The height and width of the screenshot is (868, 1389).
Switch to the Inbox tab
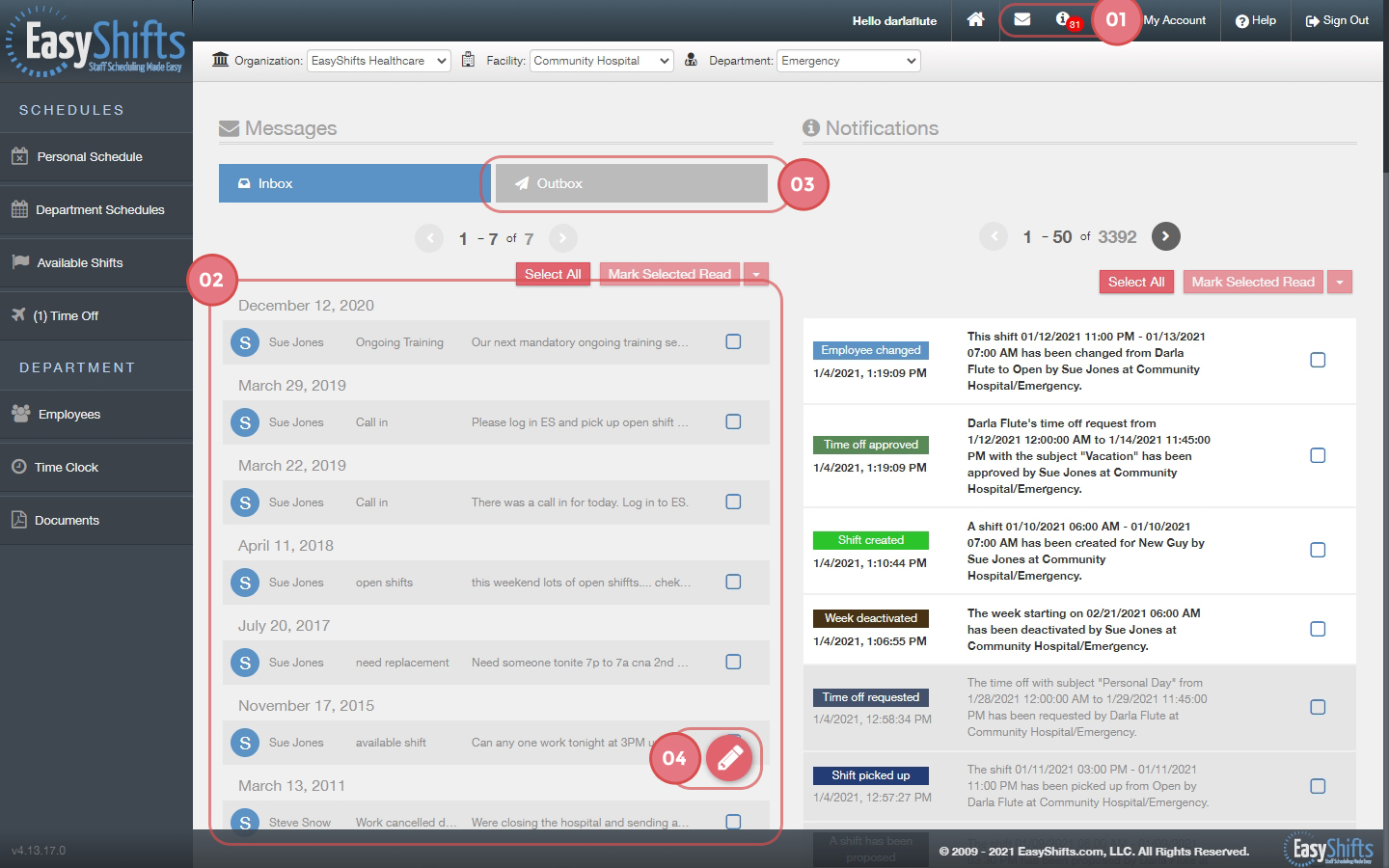(355, 183)
